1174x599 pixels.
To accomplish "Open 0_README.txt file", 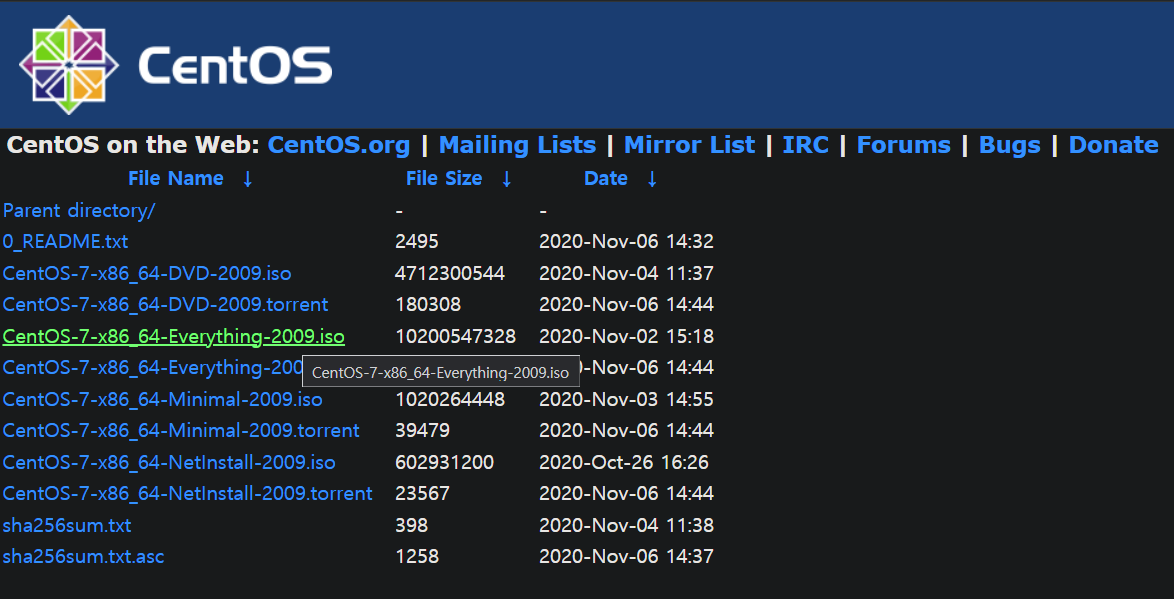I will (65, 242).
